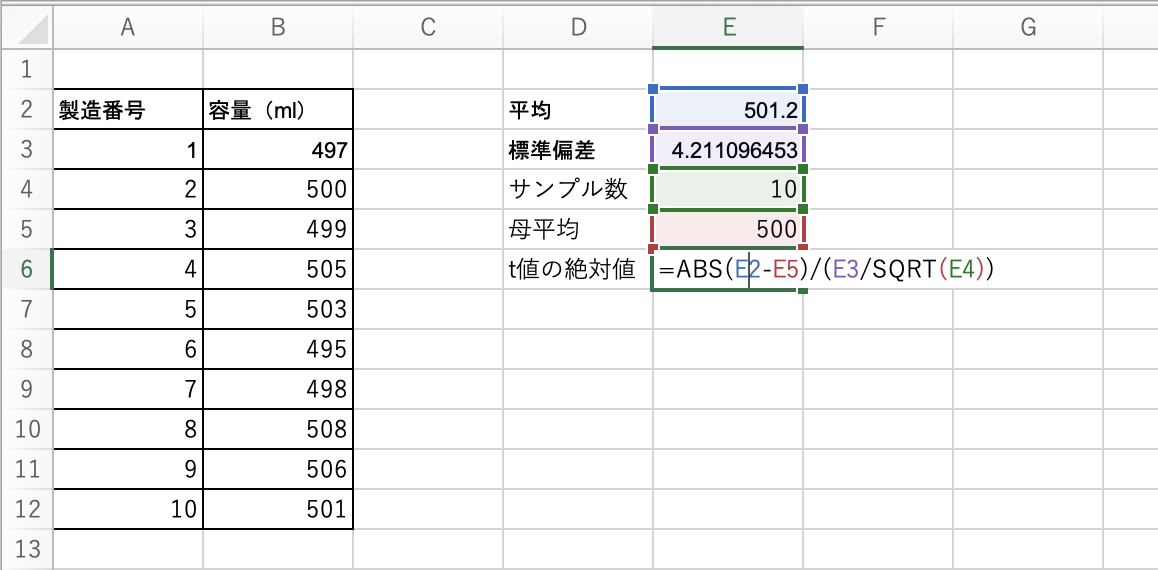Select column F header
The width and height of the screenshot is (1158, 570).
click(878, 28)
